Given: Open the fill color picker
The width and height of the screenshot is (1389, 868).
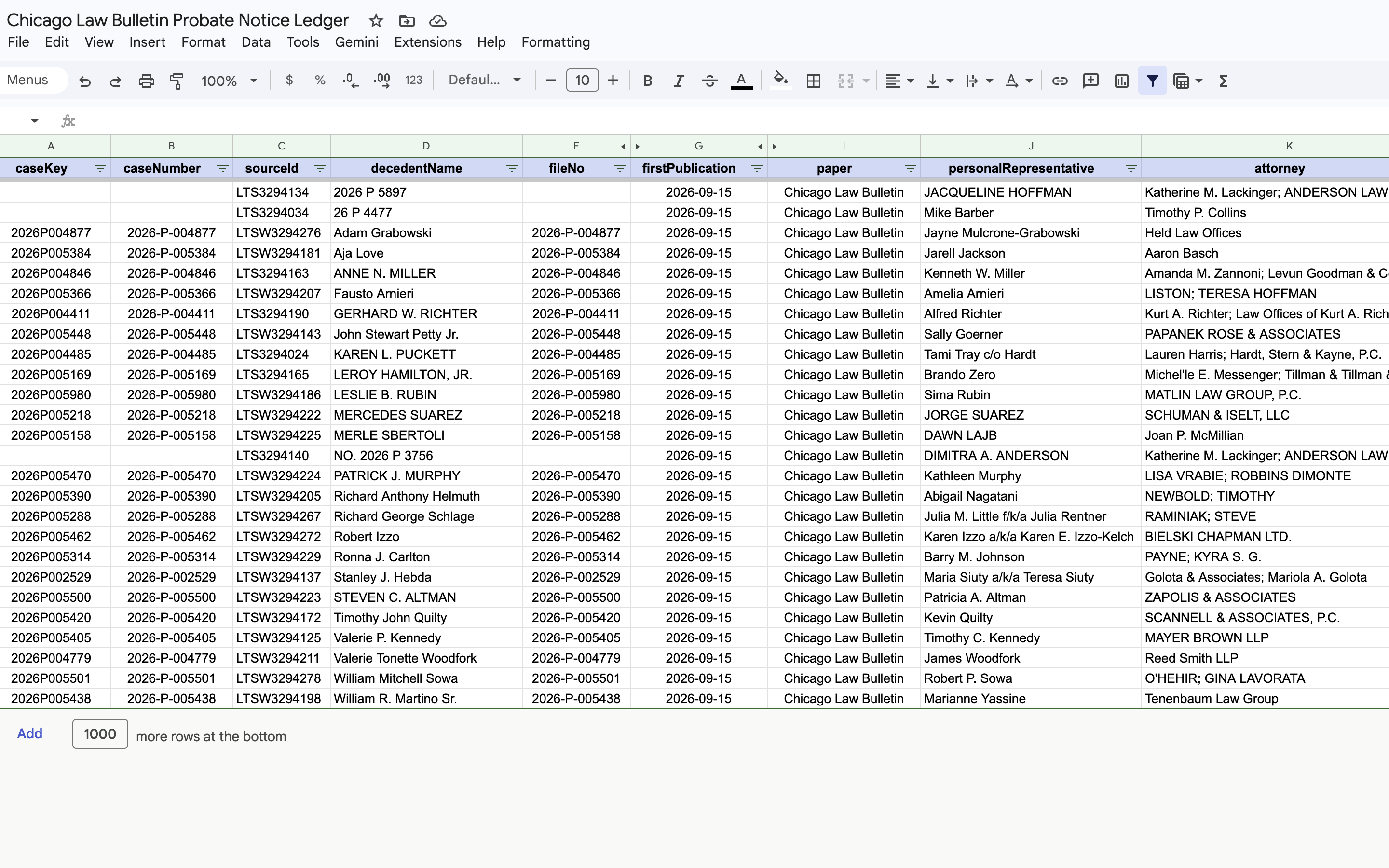Looking at the screenshot, I should pos(781,81).
